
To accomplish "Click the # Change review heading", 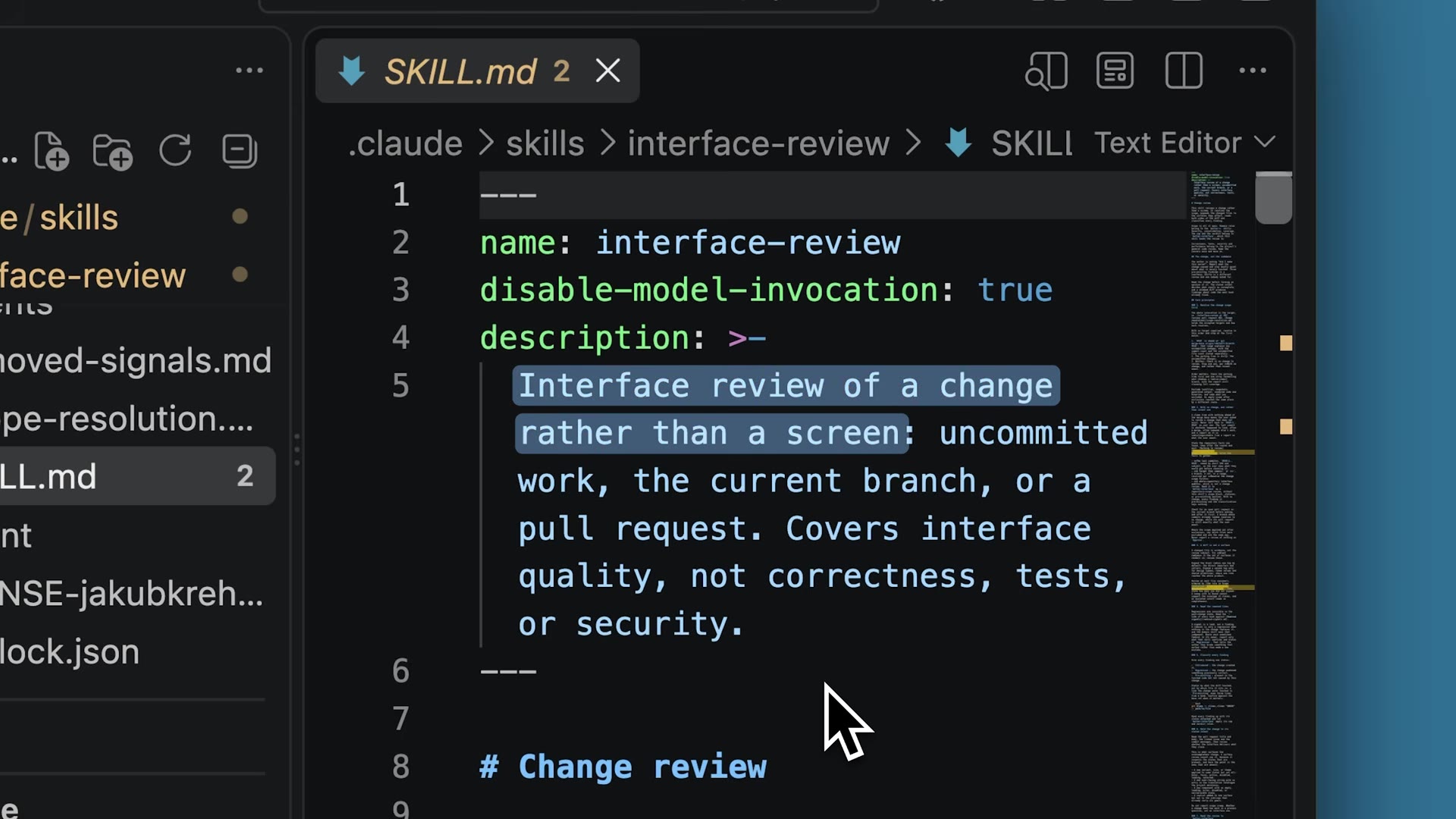I will pos(623,767).
